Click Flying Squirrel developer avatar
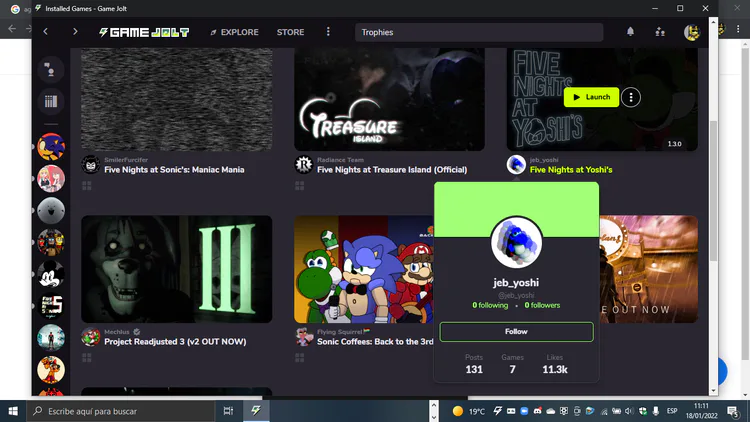This screenshot has width=750, height=422. [303, 337]
